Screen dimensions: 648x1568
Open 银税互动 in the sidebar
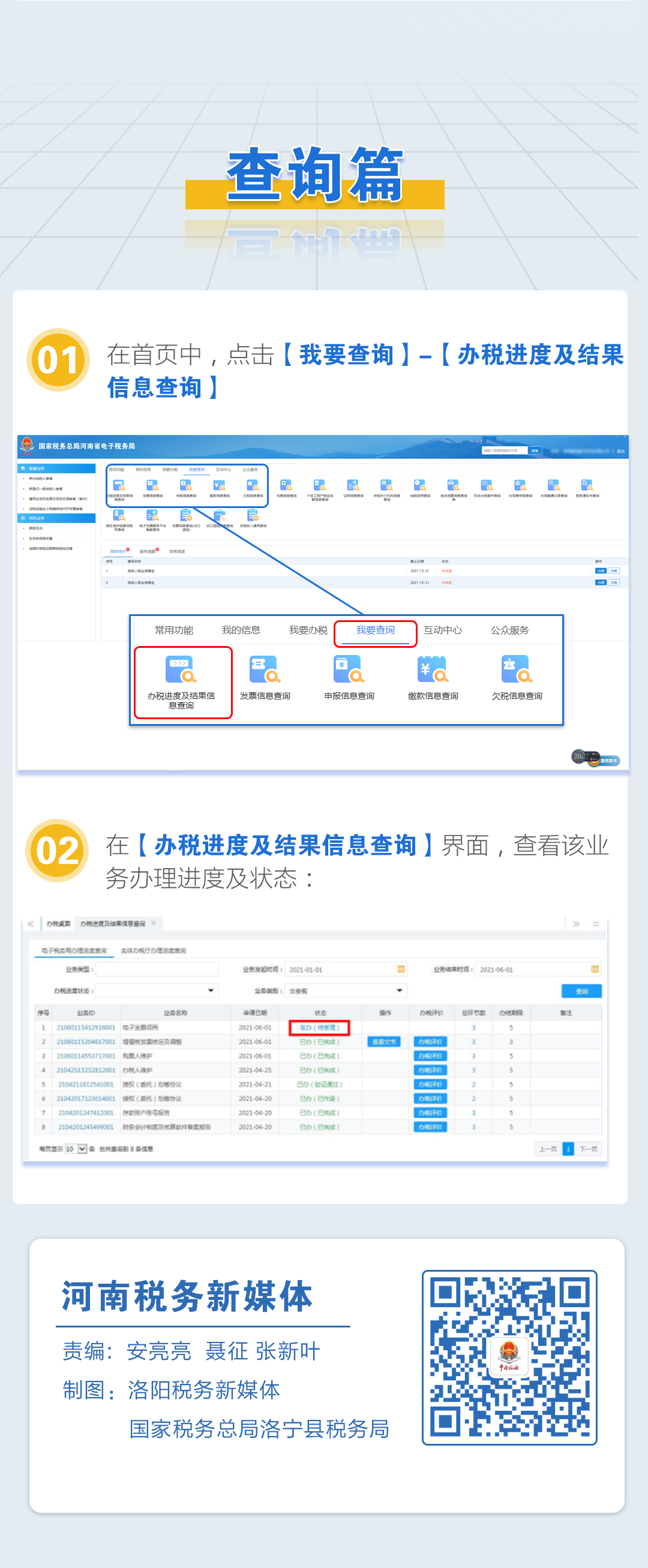36,528
